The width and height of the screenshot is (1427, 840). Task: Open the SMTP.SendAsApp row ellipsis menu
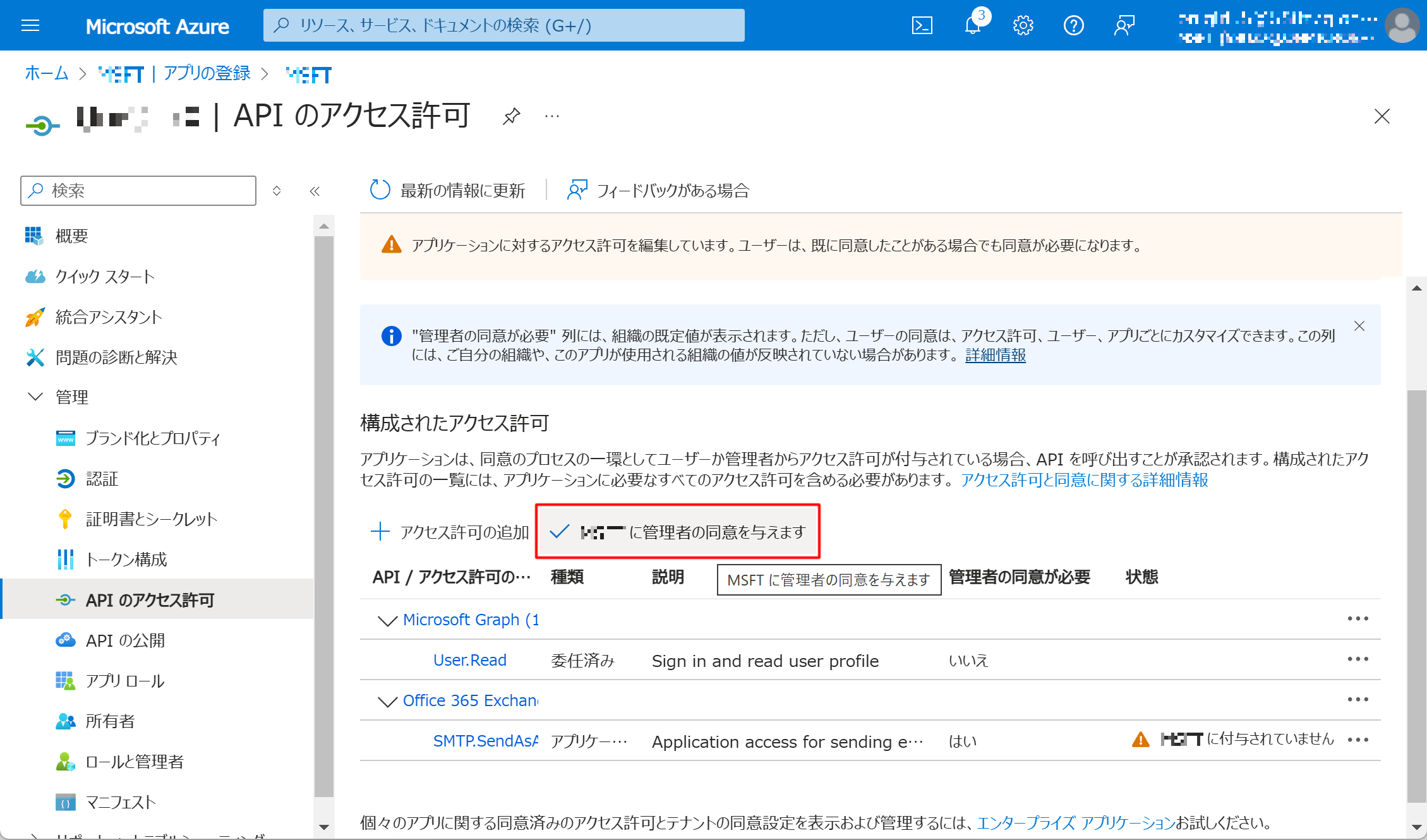pyautogui.click(x=1357, y=740)
